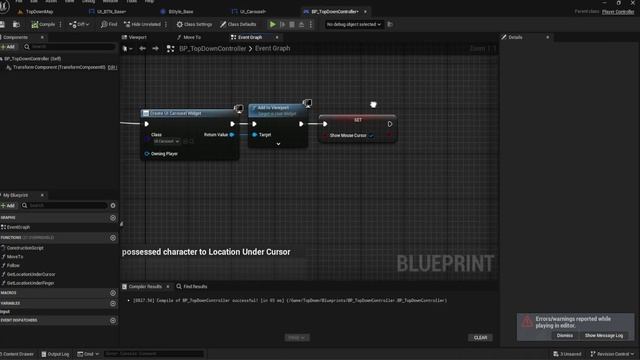Click the Player Controller parent class link
Image resolution: width=640 pixels, height=360 pixels.
[x=618, y=12]
